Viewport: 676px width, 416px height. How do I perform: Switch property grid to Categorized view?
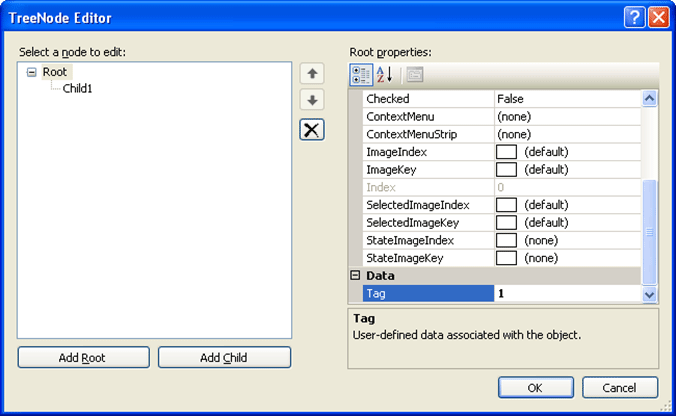tap(361, 75)
